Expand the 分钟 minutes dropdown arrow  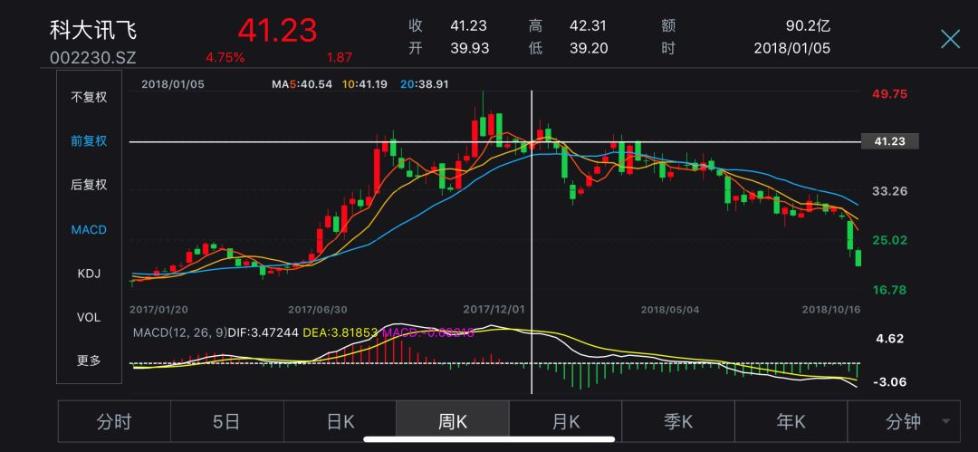click(946, 422)
